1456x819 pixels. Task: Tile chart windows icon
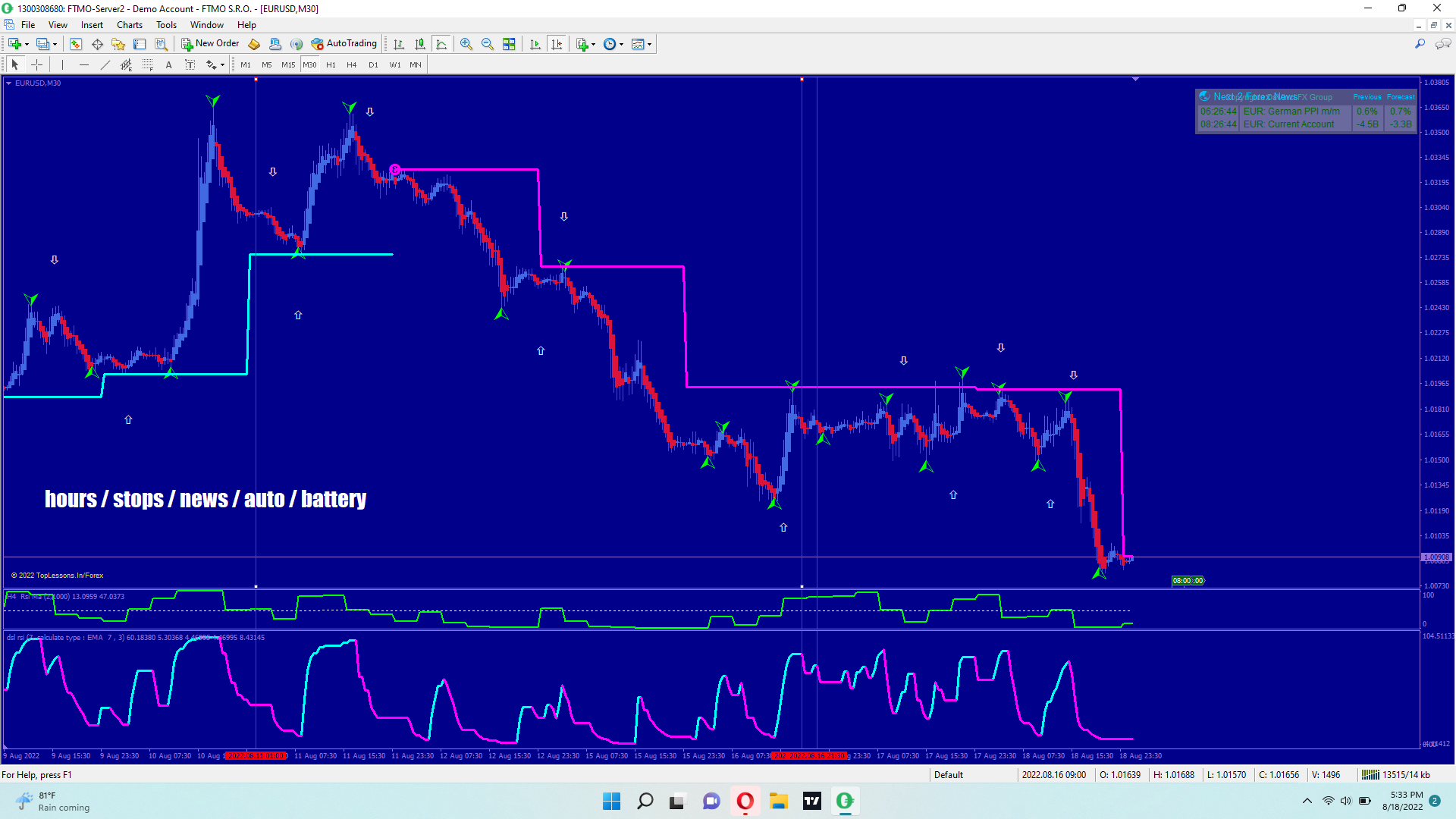tap(509, 44)
